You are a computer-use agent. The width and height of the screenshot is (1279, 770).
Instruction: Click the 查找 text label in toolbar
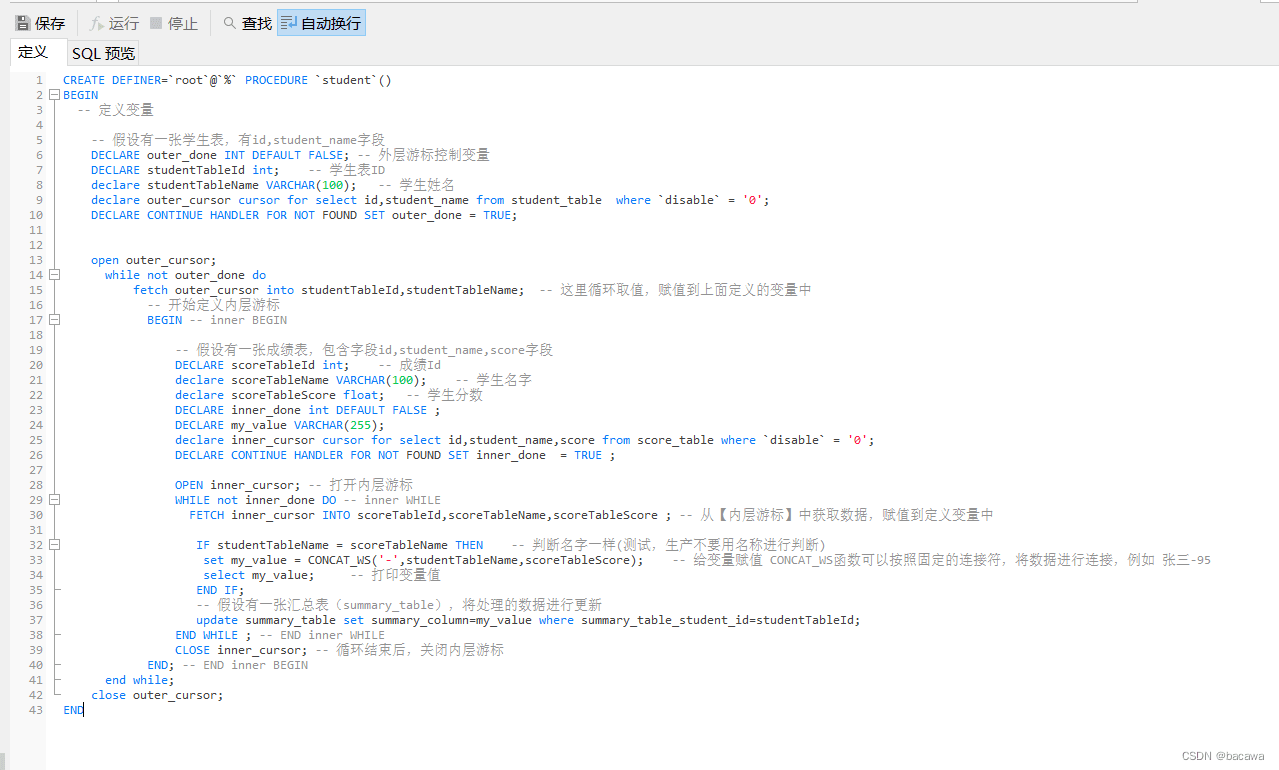[x=257, y=23]
